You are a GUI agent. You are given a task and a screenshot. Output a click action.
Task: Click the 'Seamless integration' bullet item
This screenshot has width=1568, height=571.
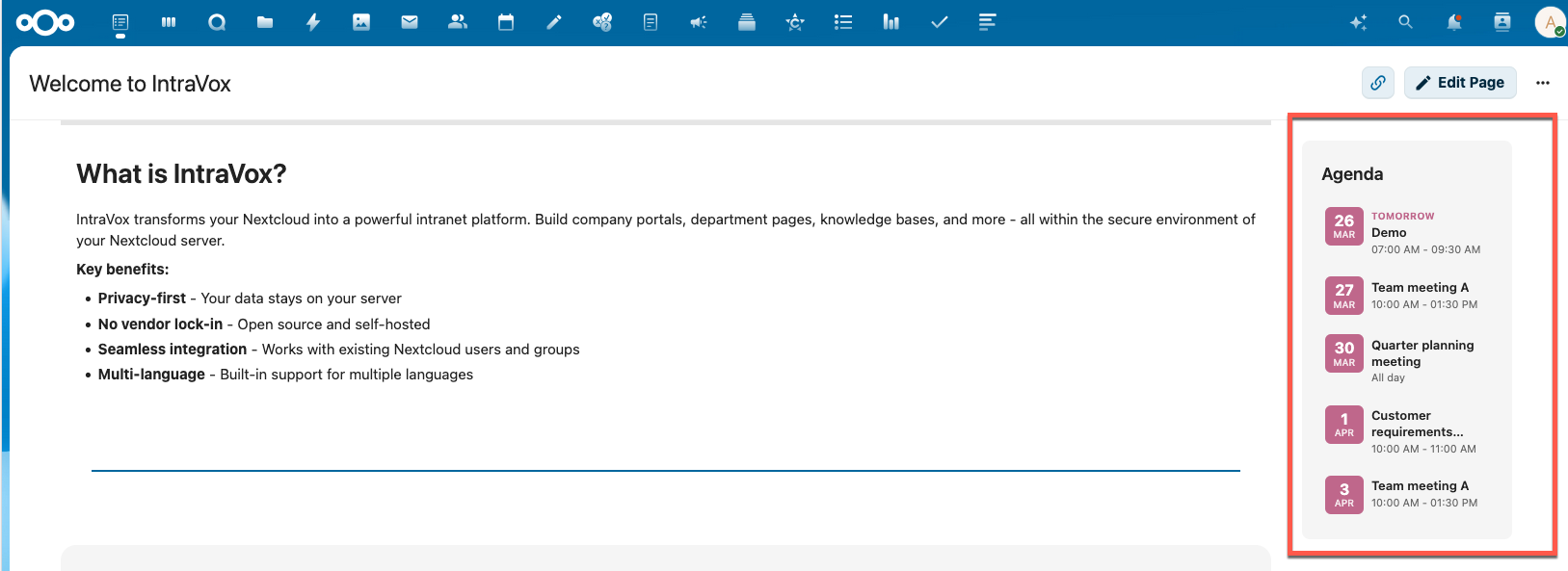tap(338, 350)
